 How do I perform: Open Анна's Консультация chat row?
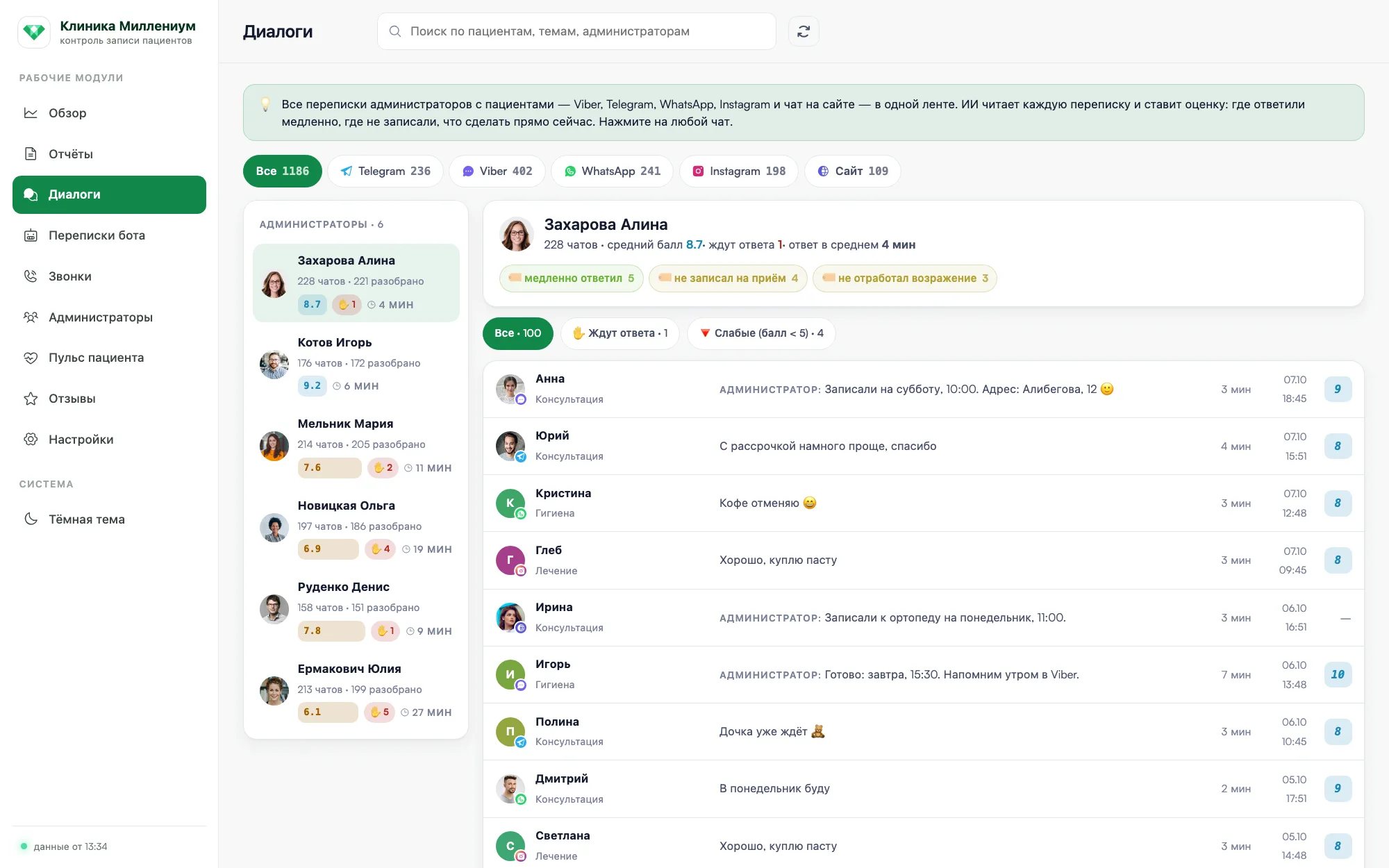[x=924, y=389]
